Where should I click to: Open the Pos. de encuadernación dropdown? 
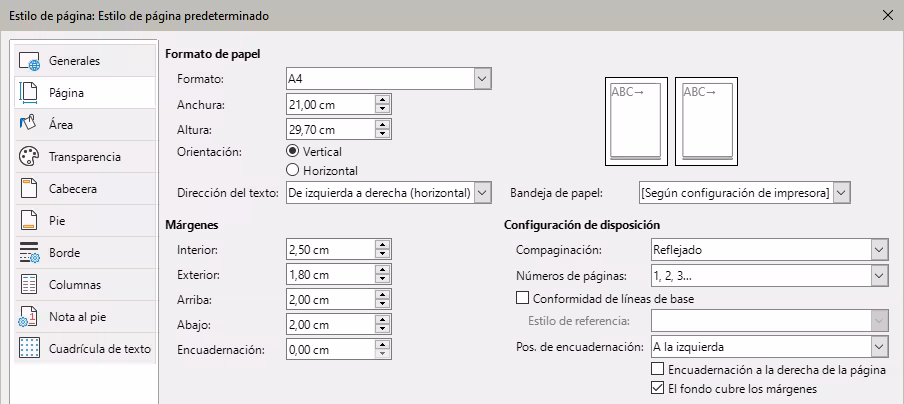point(879,347)
